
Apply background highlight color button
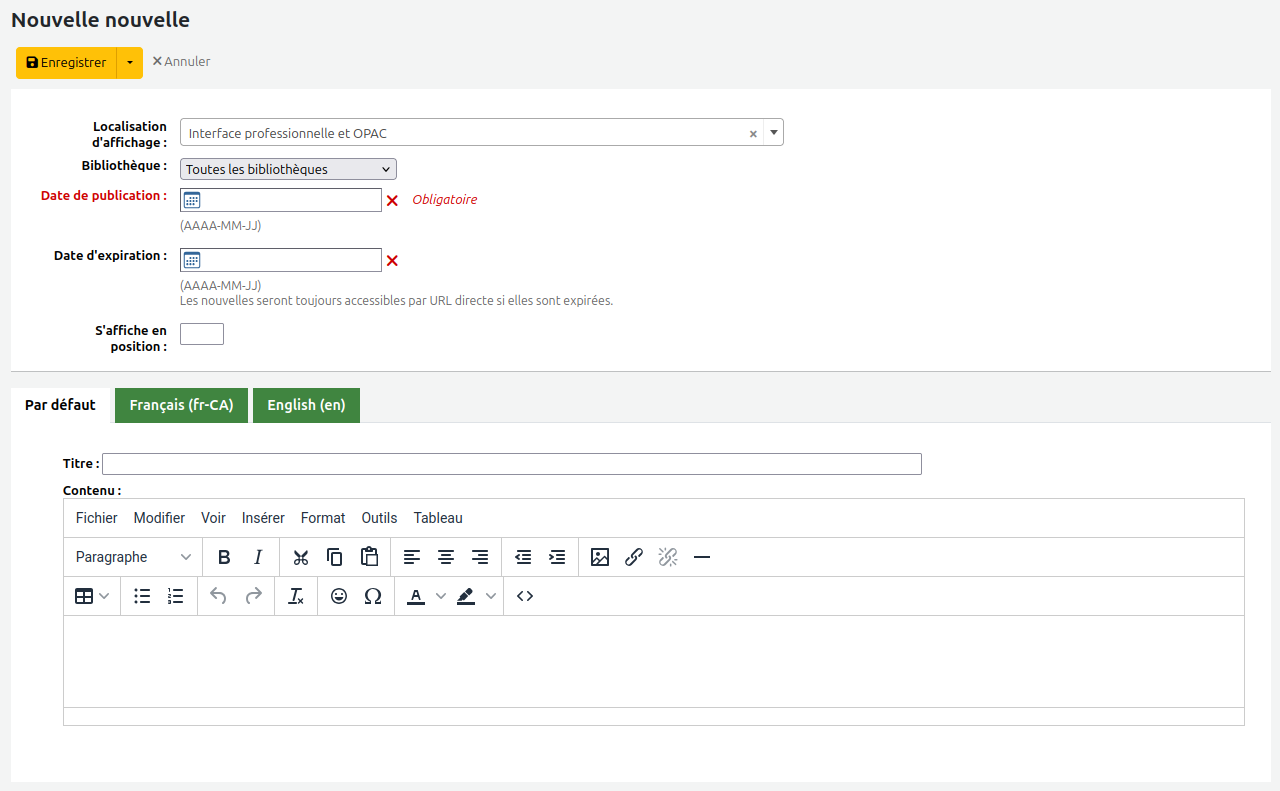pos(466,596)
